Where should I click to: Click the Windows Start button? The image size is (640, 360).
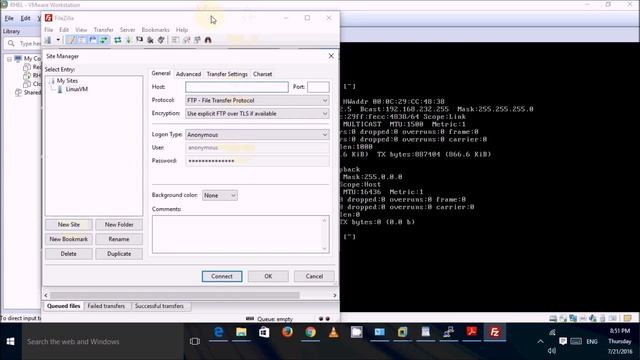(11, 341)
